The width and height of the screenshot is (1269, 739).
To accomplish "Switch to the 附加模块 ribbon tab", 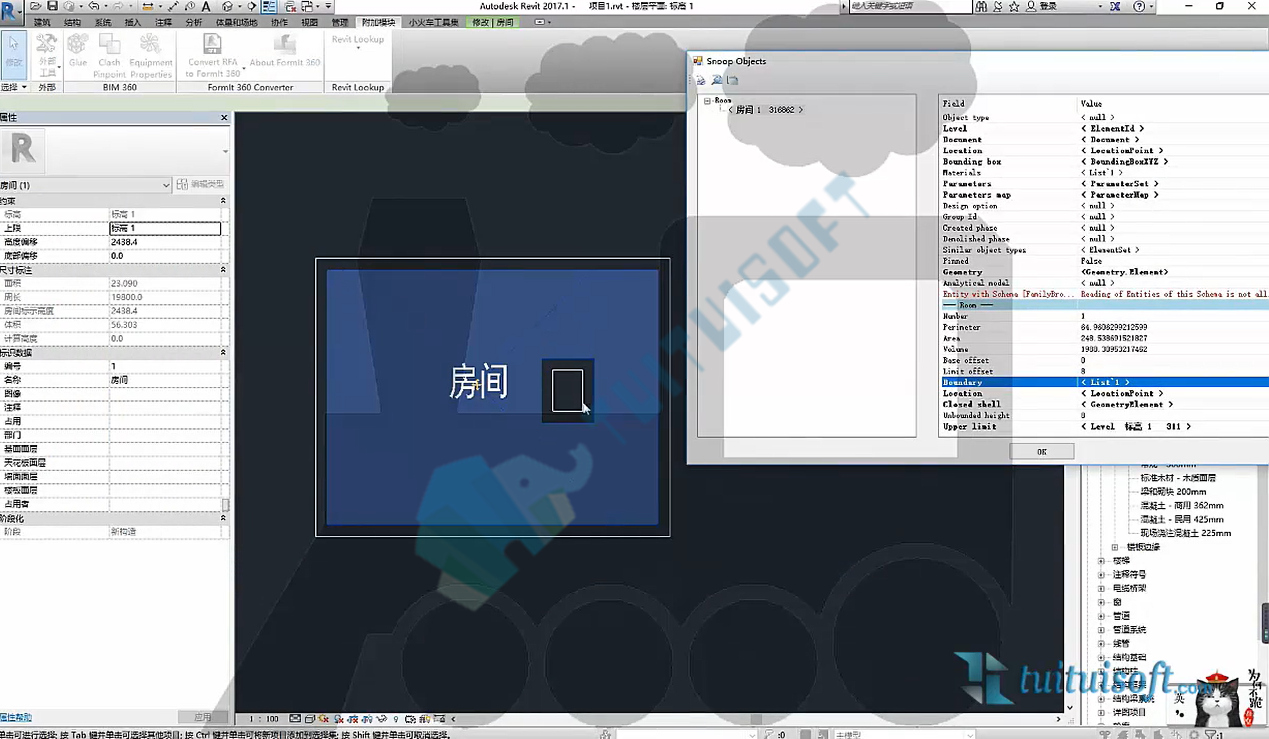I will tap(377, 22).
